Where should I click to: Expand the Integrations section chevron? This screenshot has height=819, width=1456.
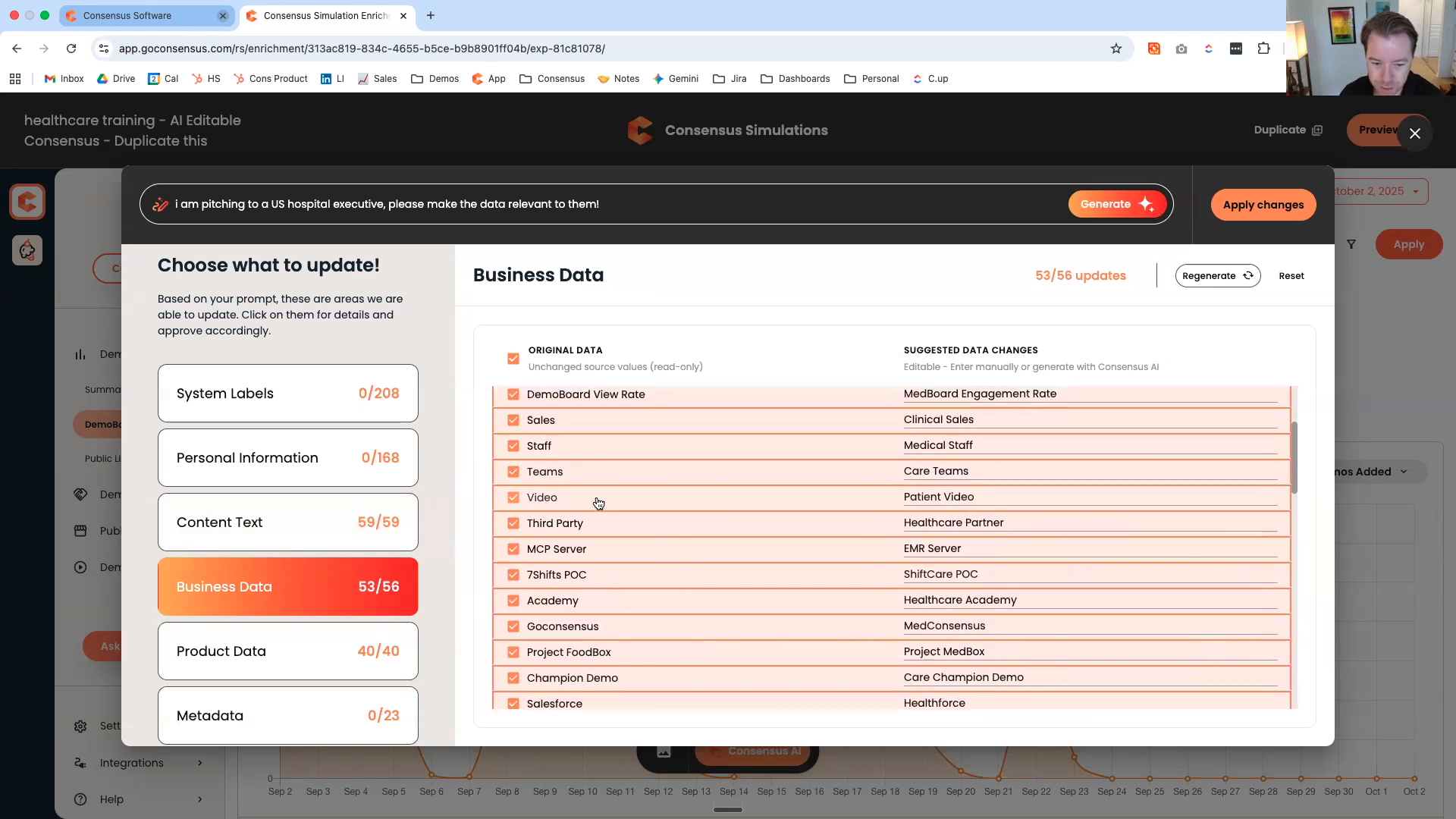(199, 763)
